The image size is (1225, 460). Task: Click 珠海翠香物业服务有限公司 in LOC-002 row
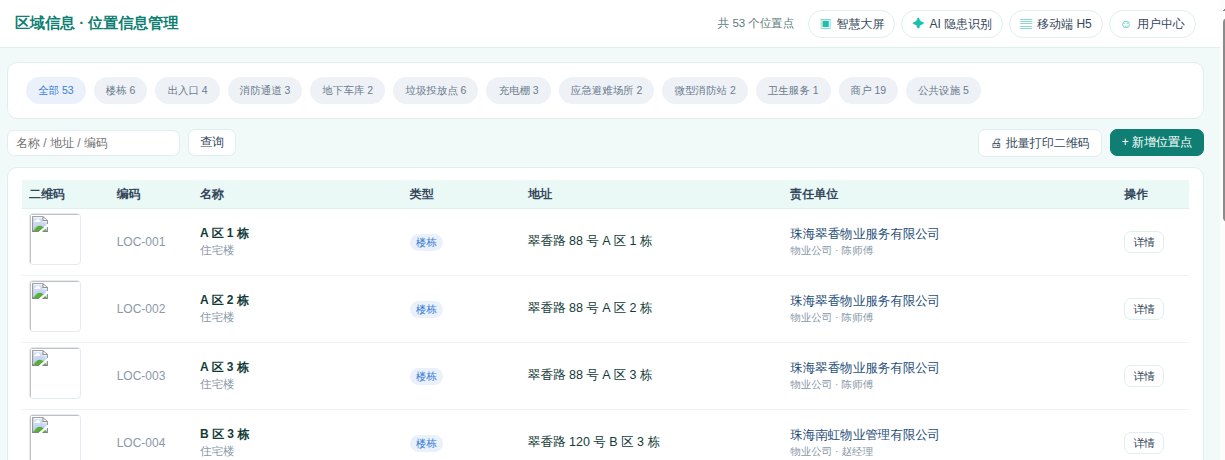tap(865, 301)
